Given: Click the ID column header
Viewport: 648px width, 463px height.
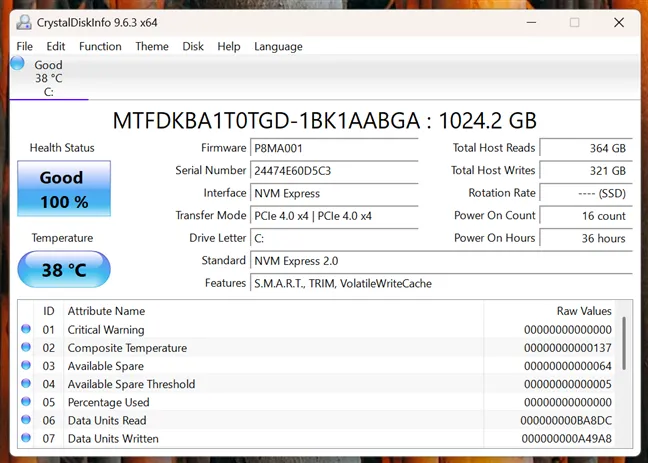Looking at the screenshot, I should pyautogui.click(x=49, y=311).
